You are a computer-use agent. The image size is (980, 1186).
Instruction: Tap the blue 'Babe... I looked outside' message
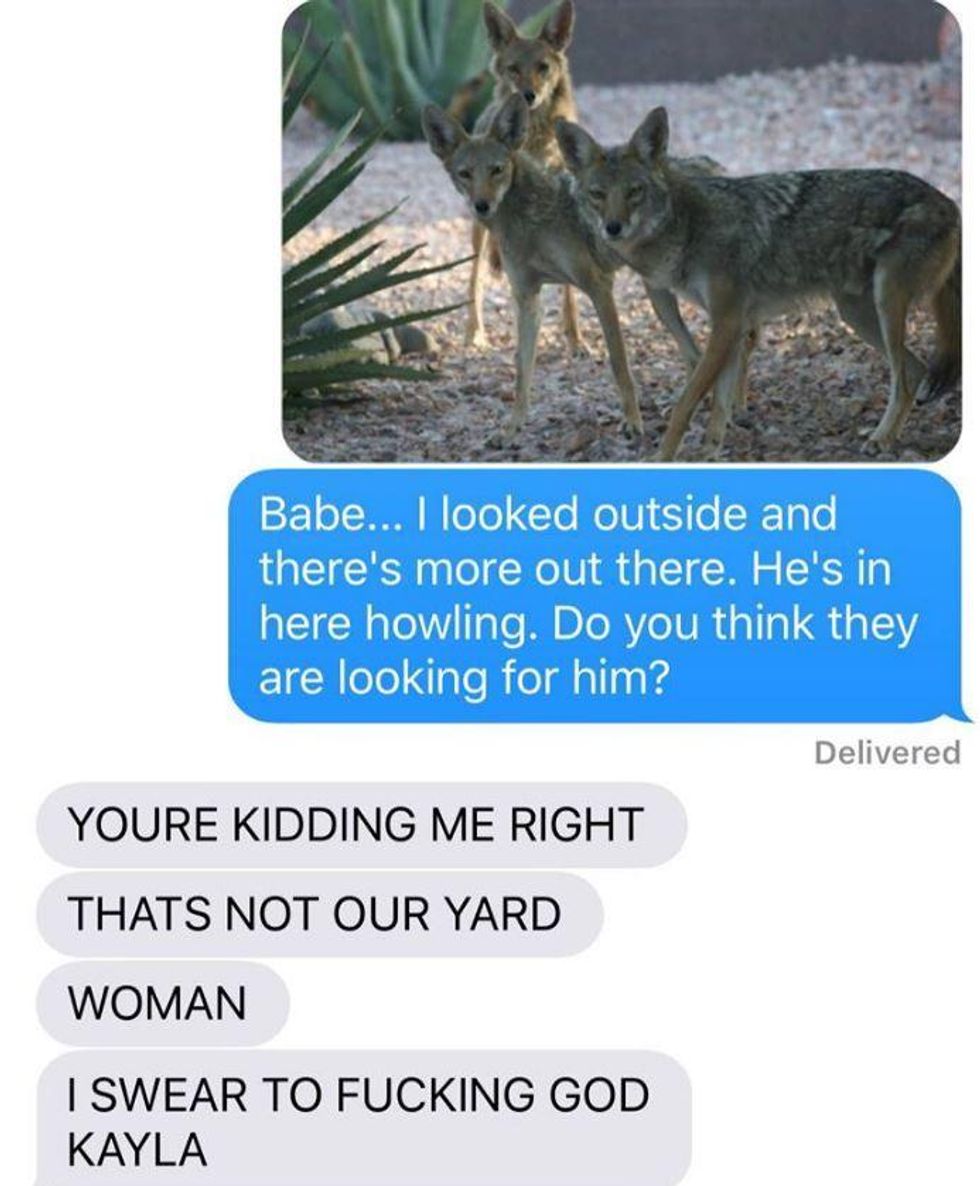point(597,596)
